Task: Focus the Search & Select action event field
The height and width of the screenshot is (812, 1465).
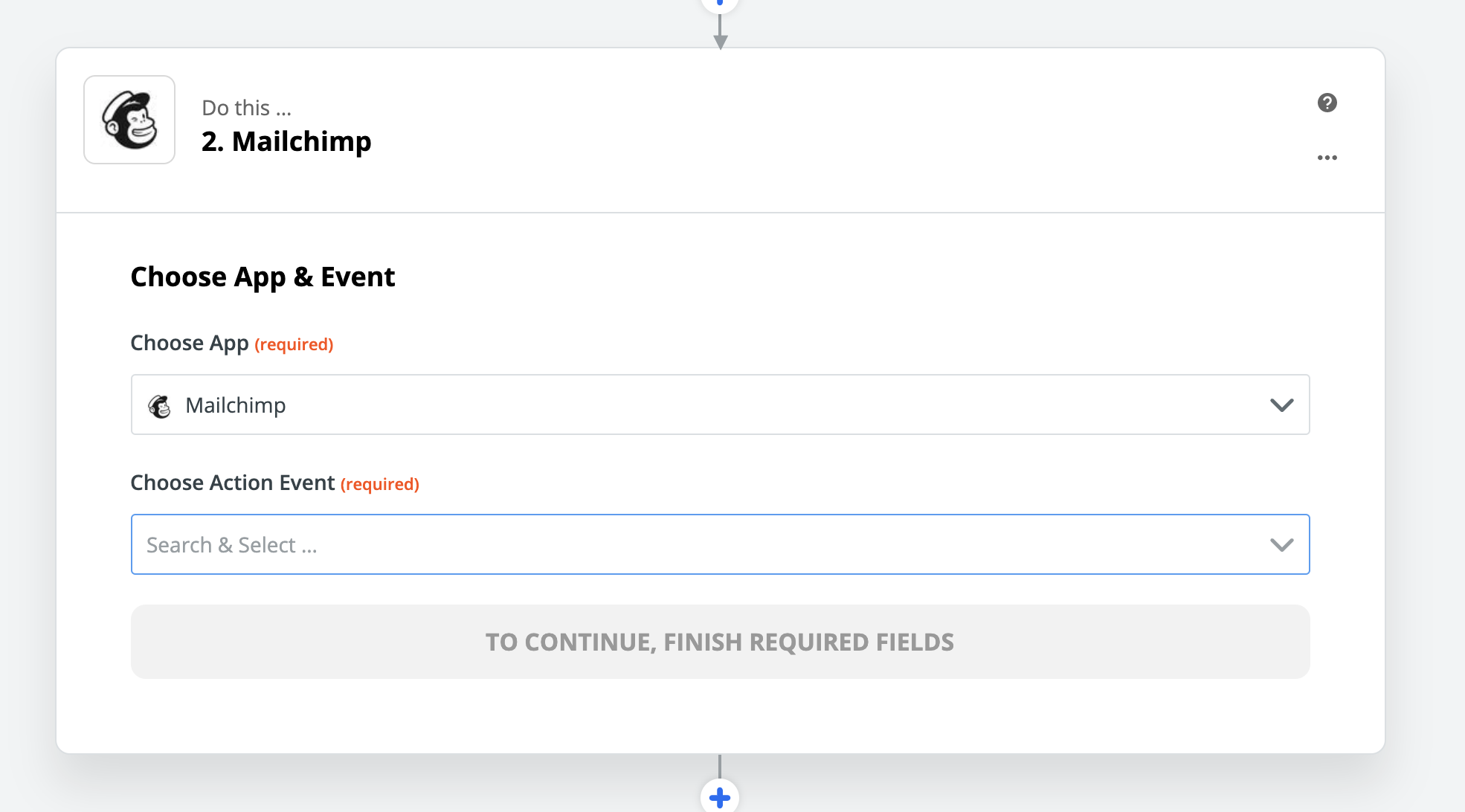Action: (x=720, y=544)
